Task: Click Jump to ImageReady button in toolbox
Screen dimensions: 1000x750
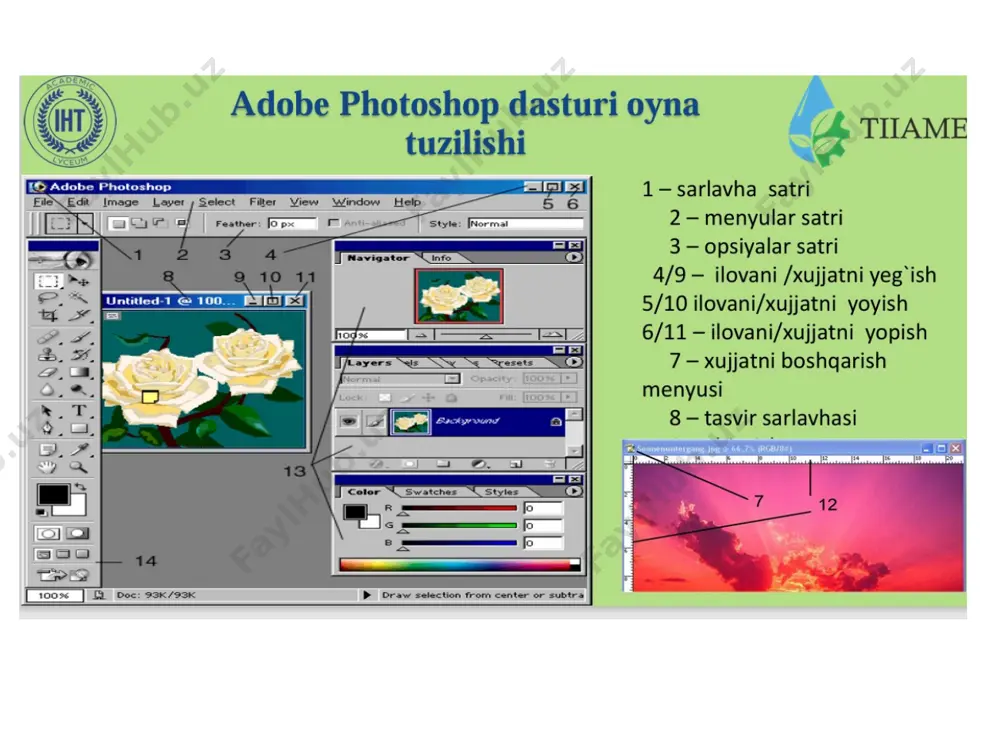Action: [62, 575]
